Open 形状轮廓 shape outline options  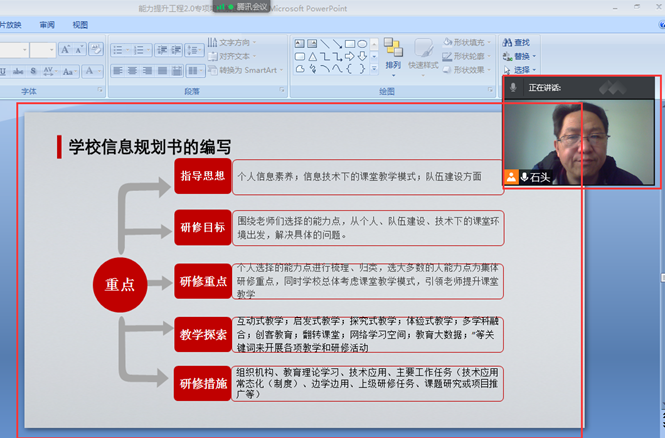(x=467, y=56)
